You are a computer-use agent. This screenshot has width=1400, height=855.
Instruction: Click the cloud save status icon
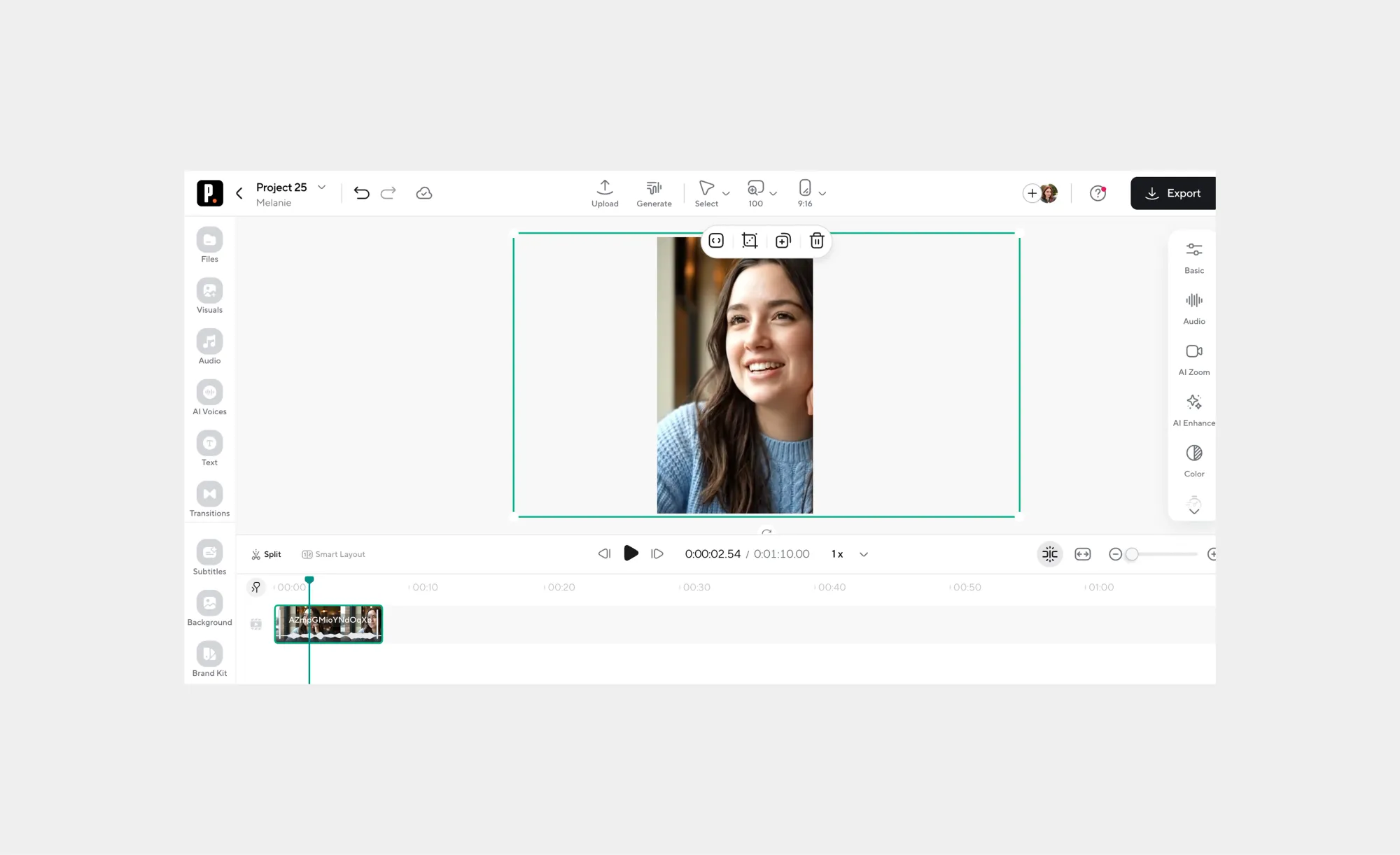click(423, 193)
